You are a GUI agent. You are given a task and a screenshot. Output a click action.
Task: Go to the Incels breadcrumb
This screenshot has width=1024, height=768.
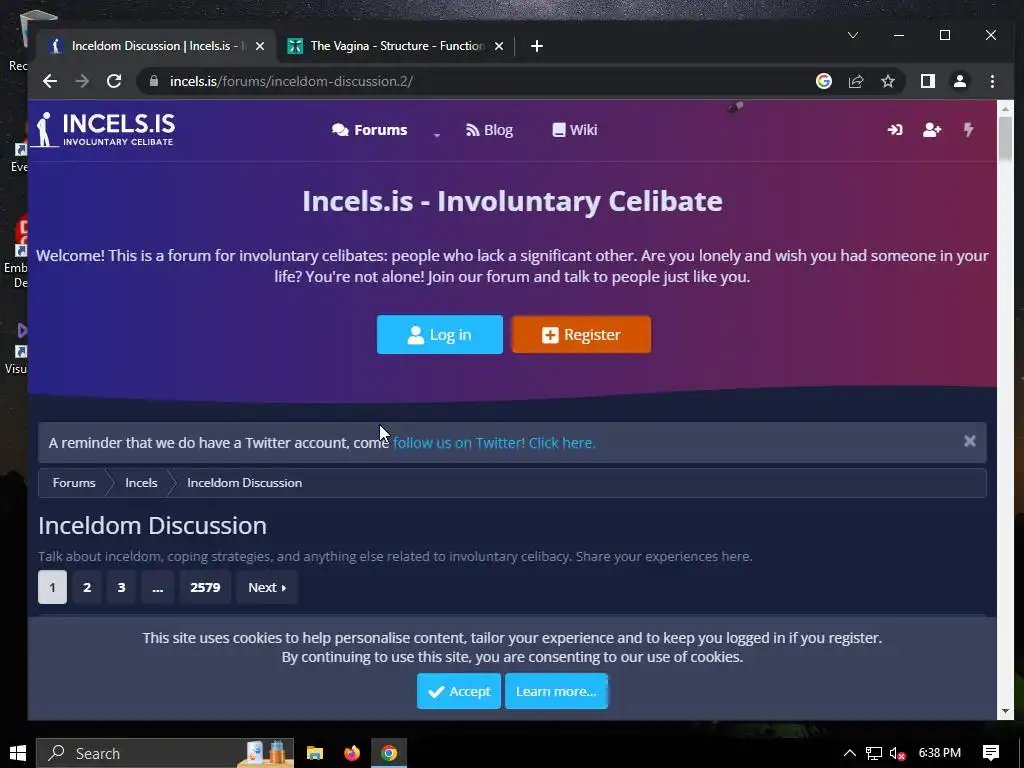click(141, 483)
